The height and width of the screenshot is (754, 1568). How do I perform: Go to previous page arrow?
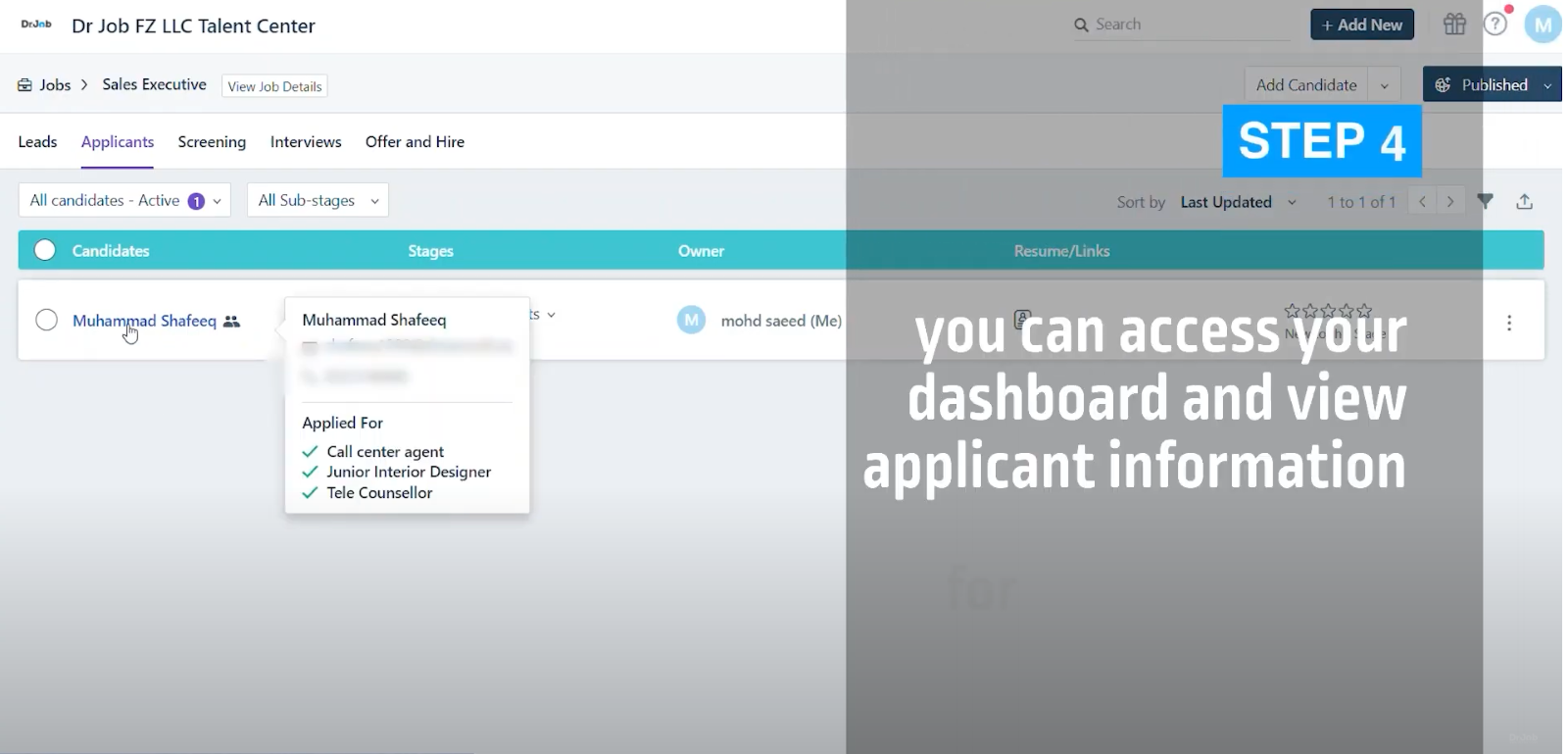click(x=1422, y=201)
